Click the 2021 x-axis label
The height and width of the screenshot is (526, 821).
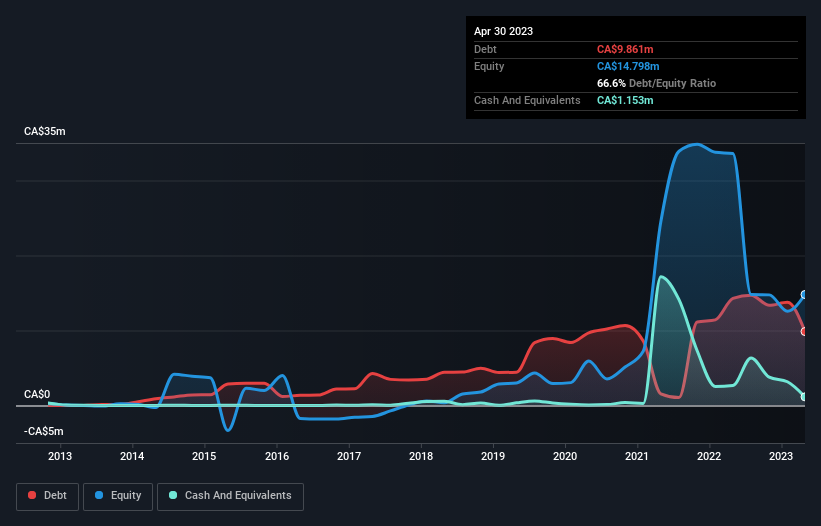pos(637,456)
